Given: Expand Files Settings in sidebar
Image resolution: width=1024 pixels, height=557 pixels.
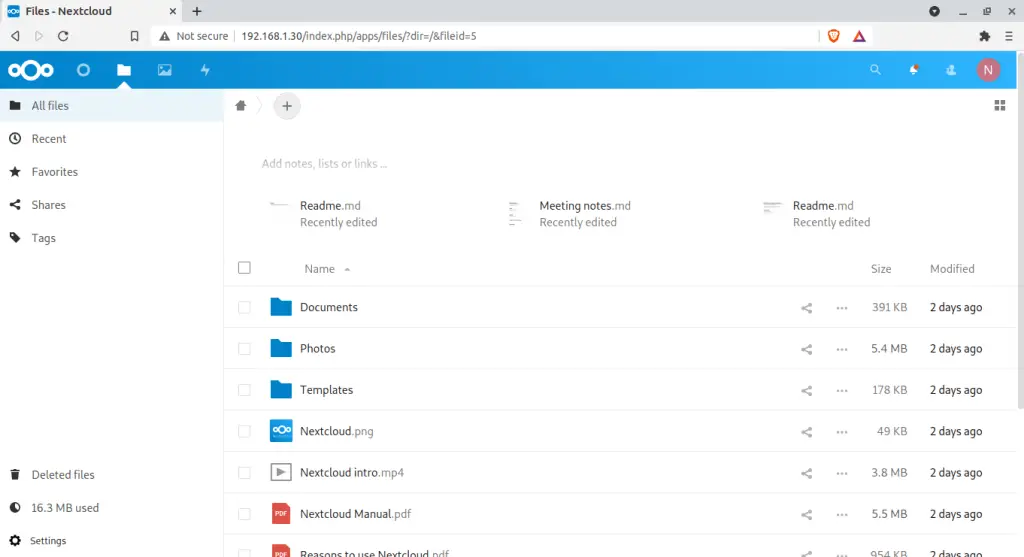Looking at the screenshot, I should 112,541.
